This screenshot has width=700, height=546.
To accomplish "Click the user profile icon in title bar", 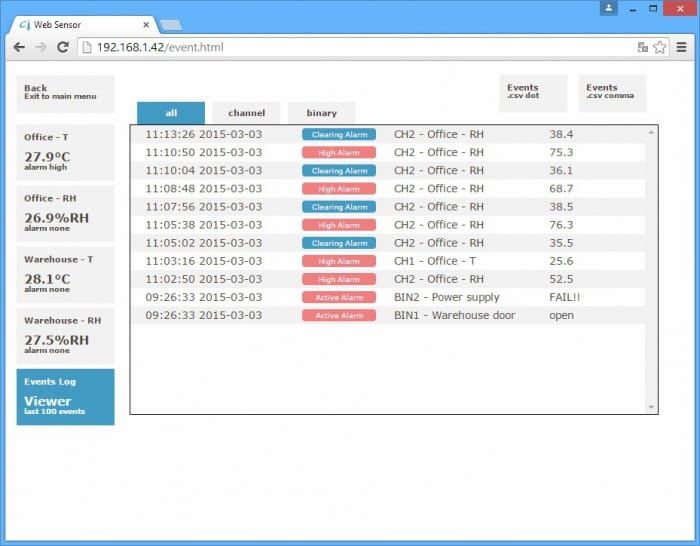I will (609, 8).
